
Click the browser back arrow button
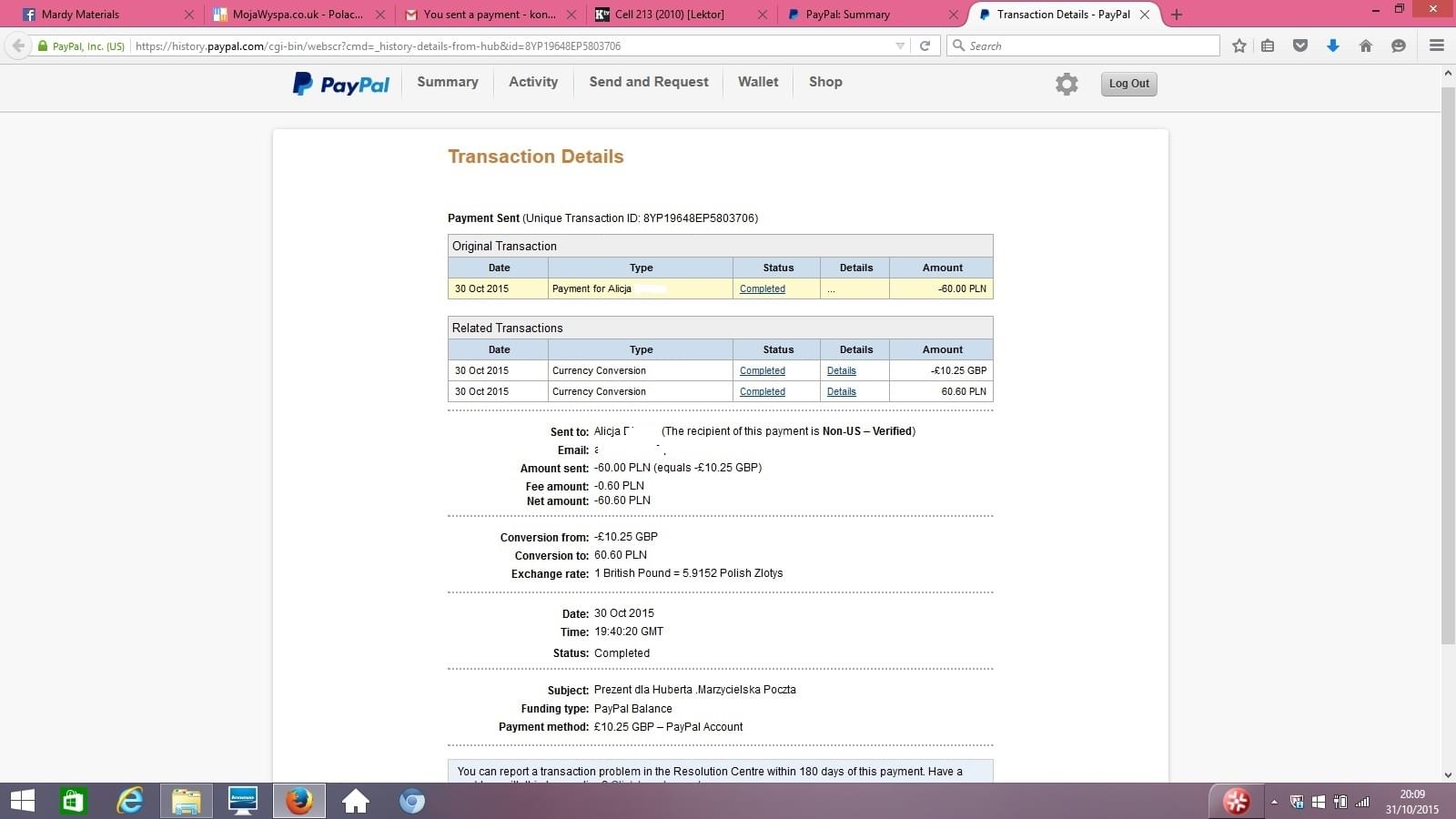pos(18,45)
